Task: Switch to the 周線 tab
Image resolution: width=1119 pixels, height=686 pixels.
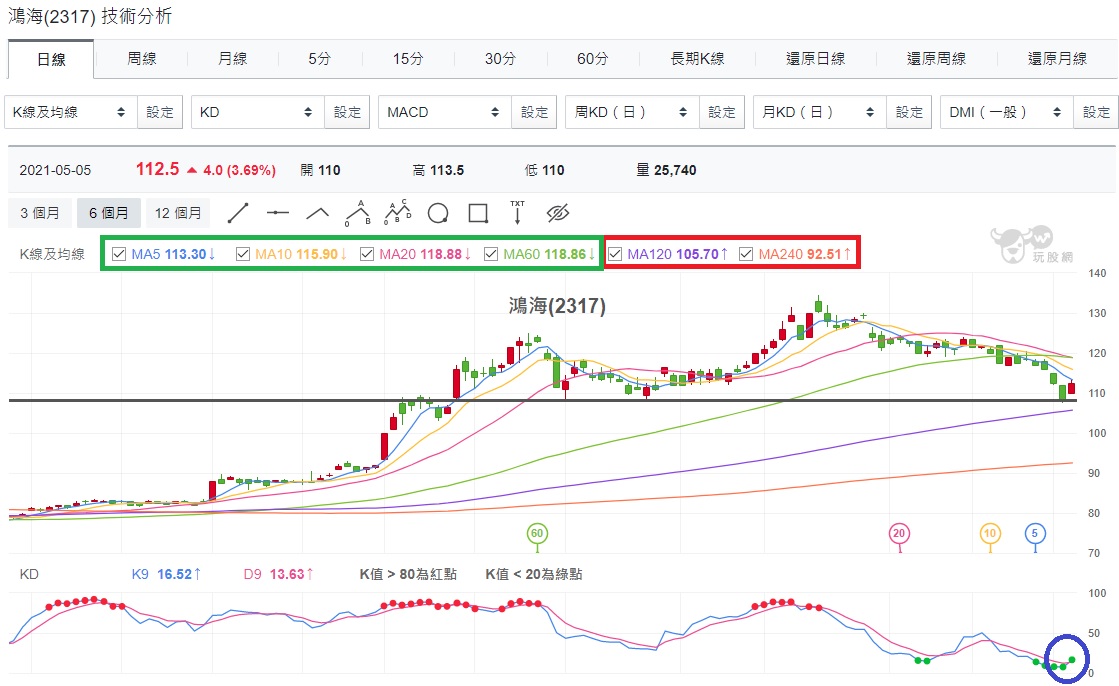Action: coord(141,59)
